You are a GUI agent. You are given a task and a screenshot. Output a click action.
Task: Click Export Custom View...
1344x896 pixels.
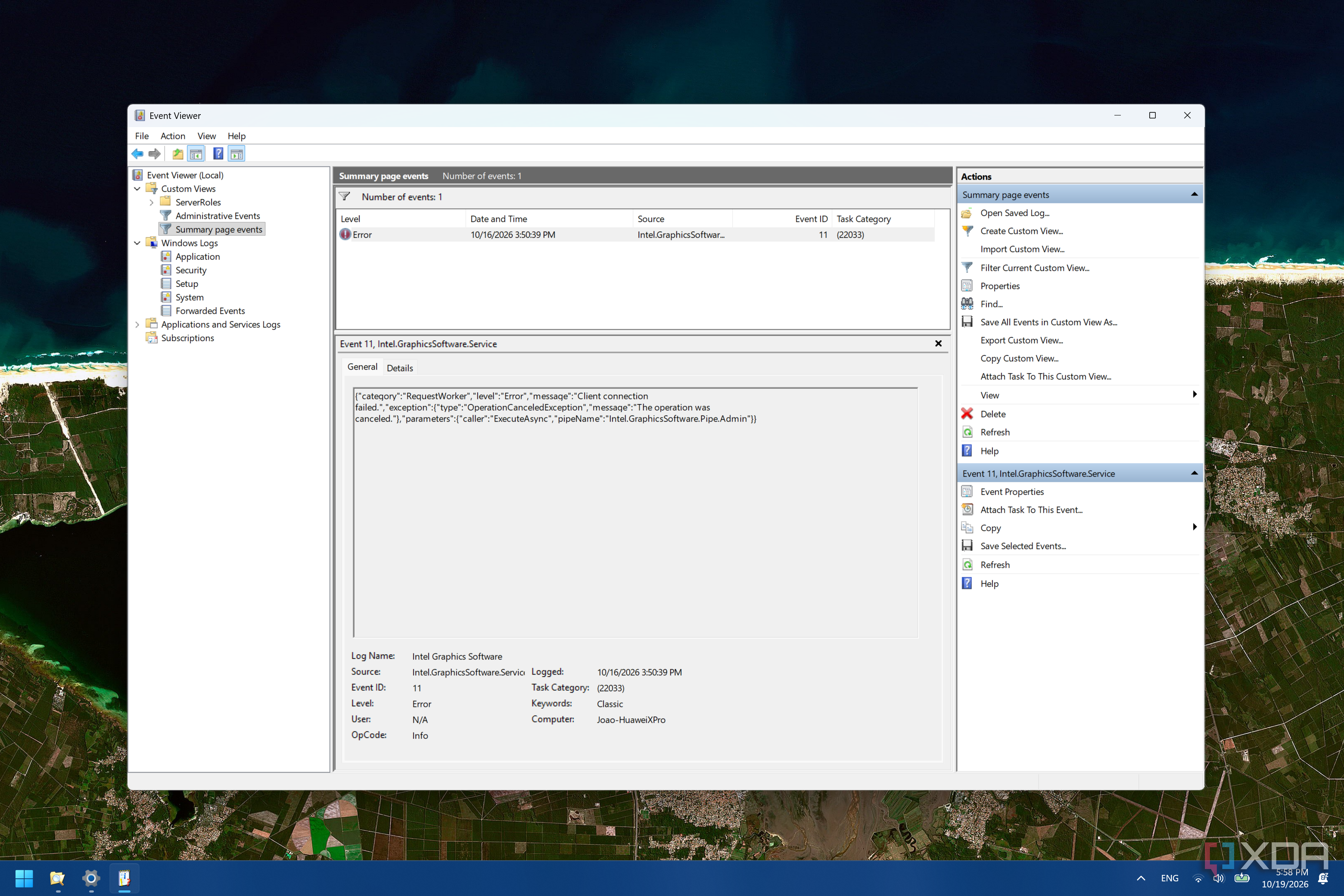tap(1021, 340)
